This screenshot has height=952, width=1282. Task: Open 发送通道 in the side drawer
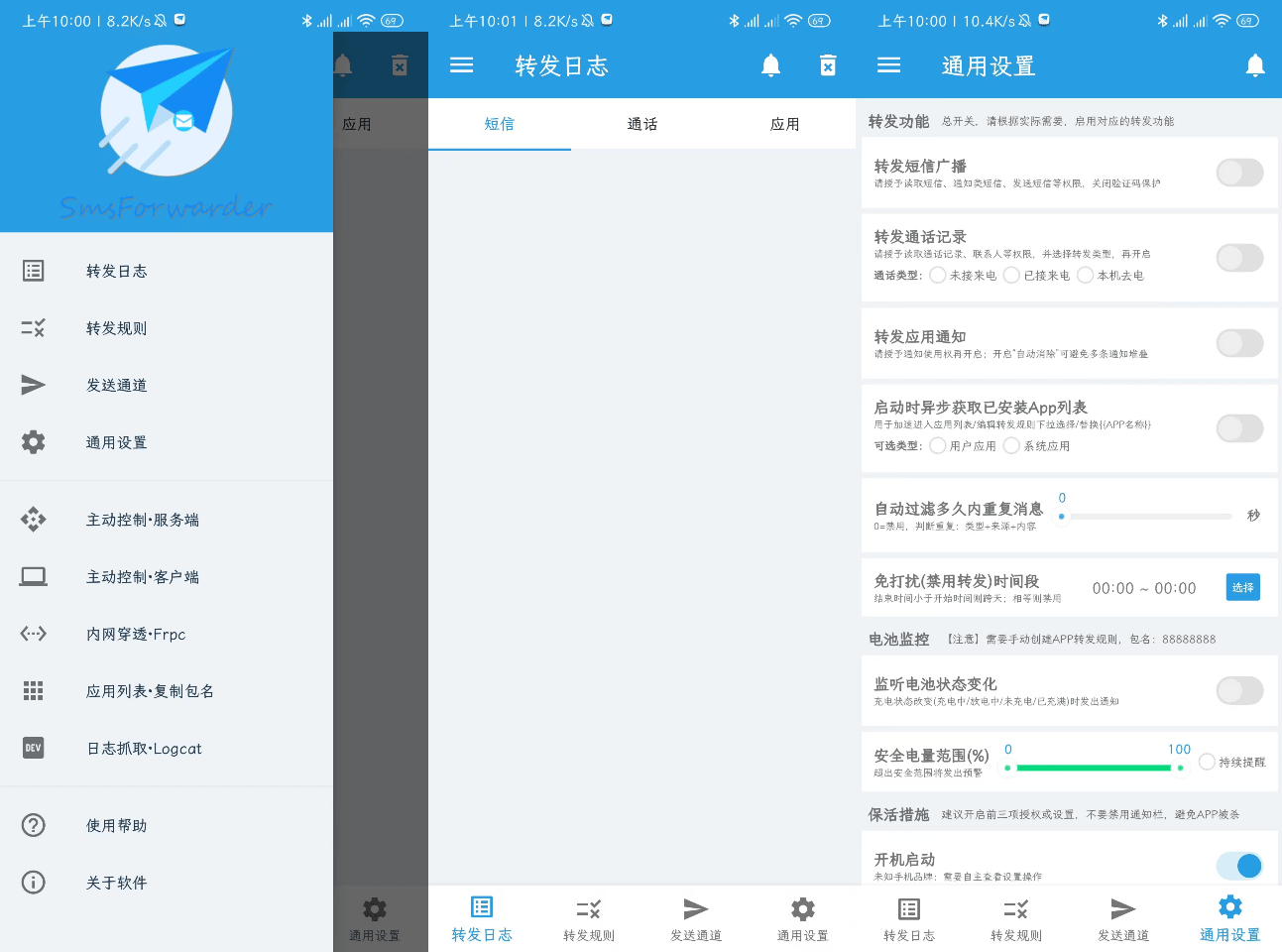click(167, 385)
